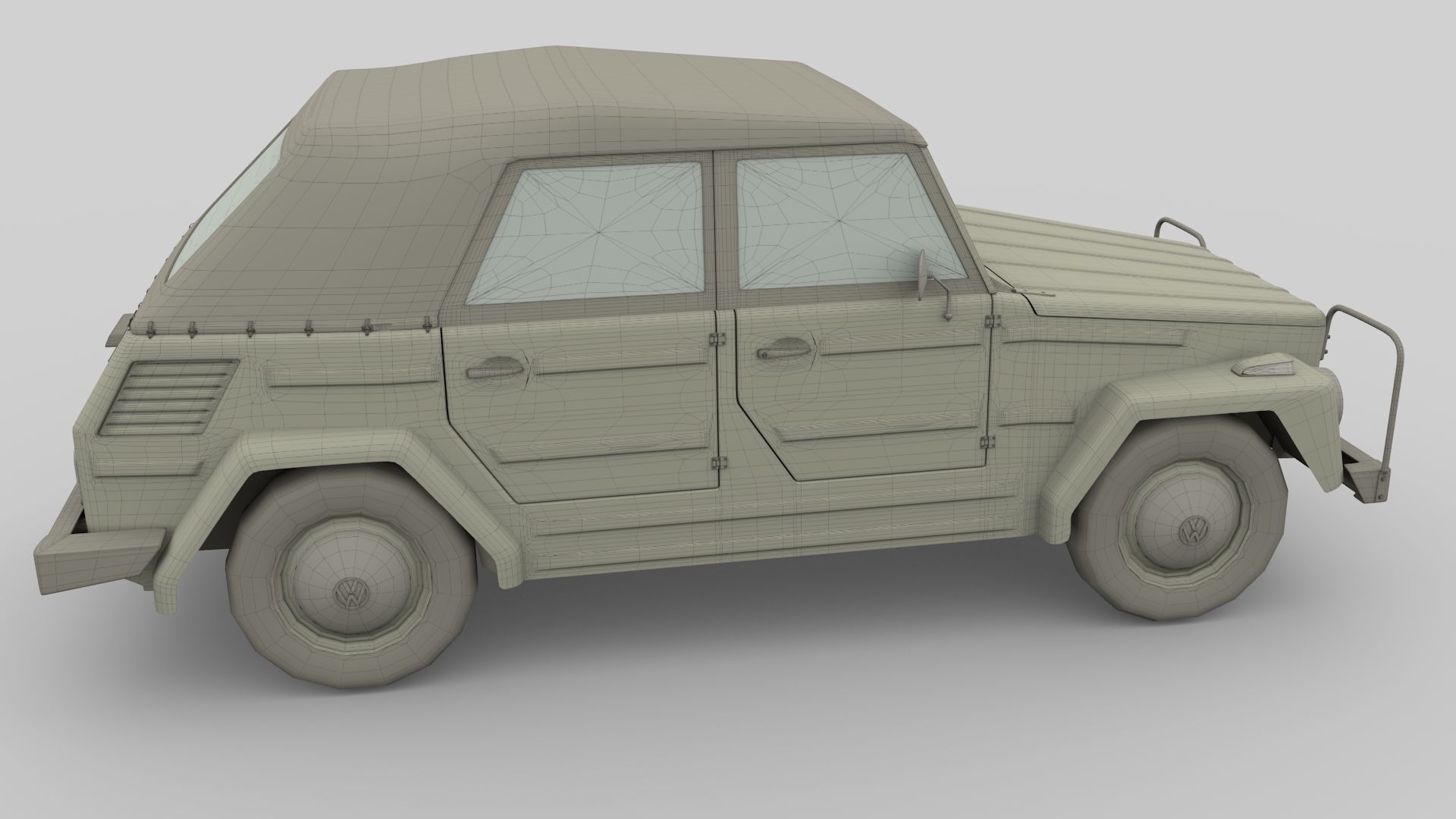Select the front door window glass
1456x819 pixels.
click(x=839, y=221)
